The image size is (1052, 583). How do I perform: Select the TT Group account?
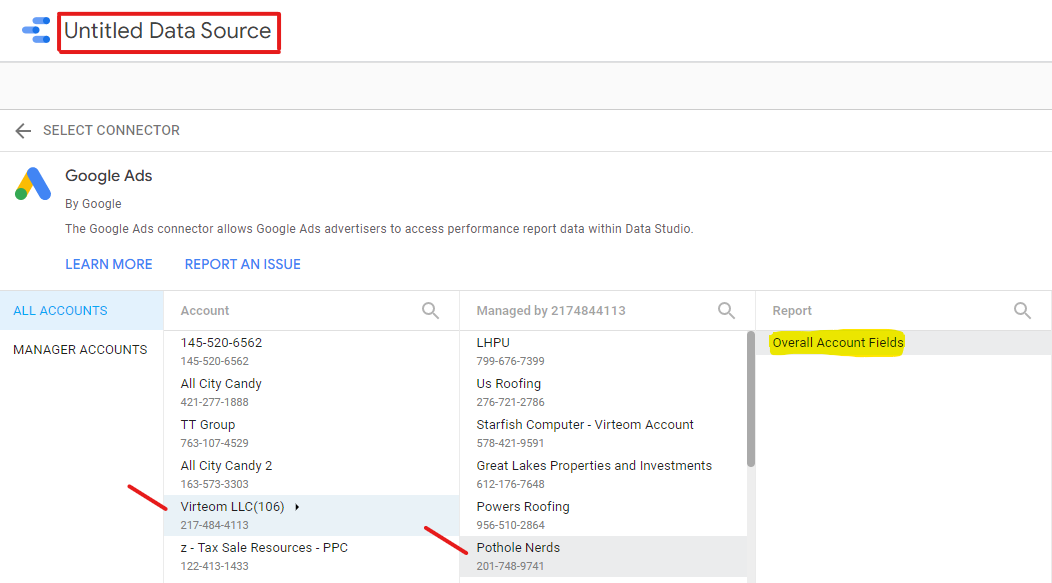pos(209,433)
